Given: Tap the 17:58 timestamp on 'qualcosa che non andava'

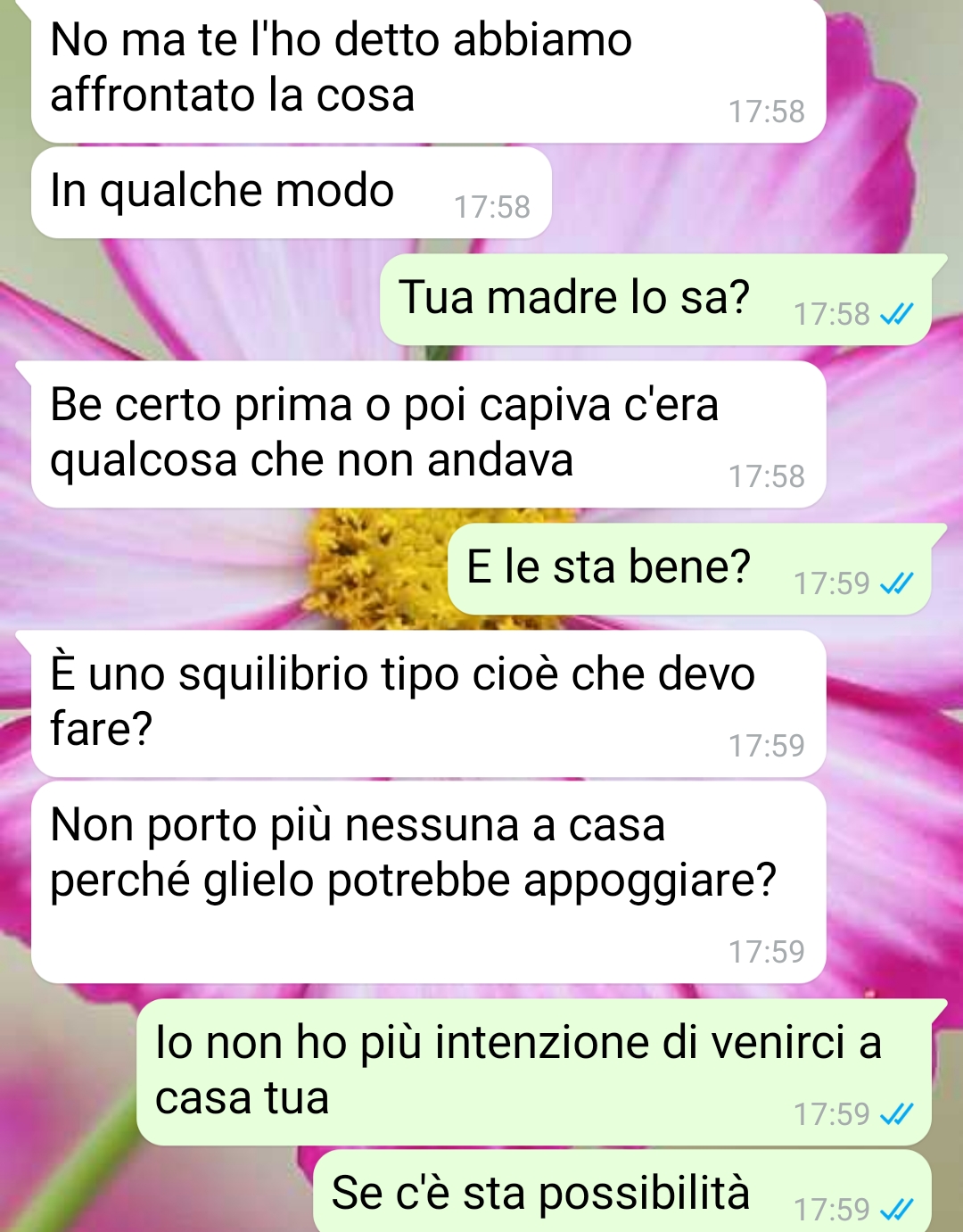Looking at the screenshot, I should click(767, 476).
